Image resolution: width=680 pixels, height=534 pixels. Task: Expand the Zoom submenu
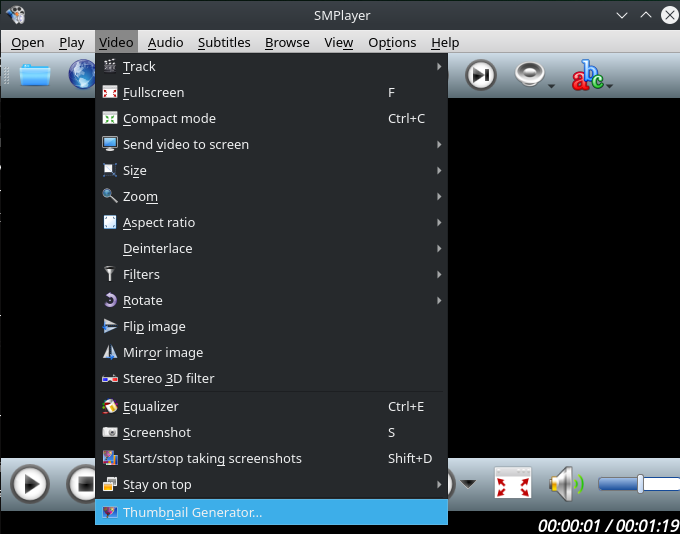click(x=271, y=197)
